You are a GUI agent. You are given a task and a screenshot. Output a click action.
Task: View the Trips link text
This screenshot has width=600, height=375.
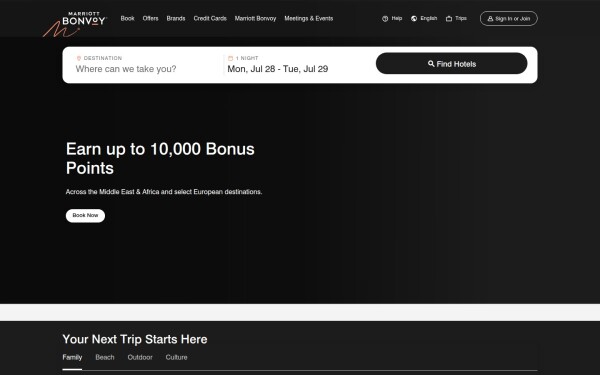pyautogui.click(x=461, y=18)
